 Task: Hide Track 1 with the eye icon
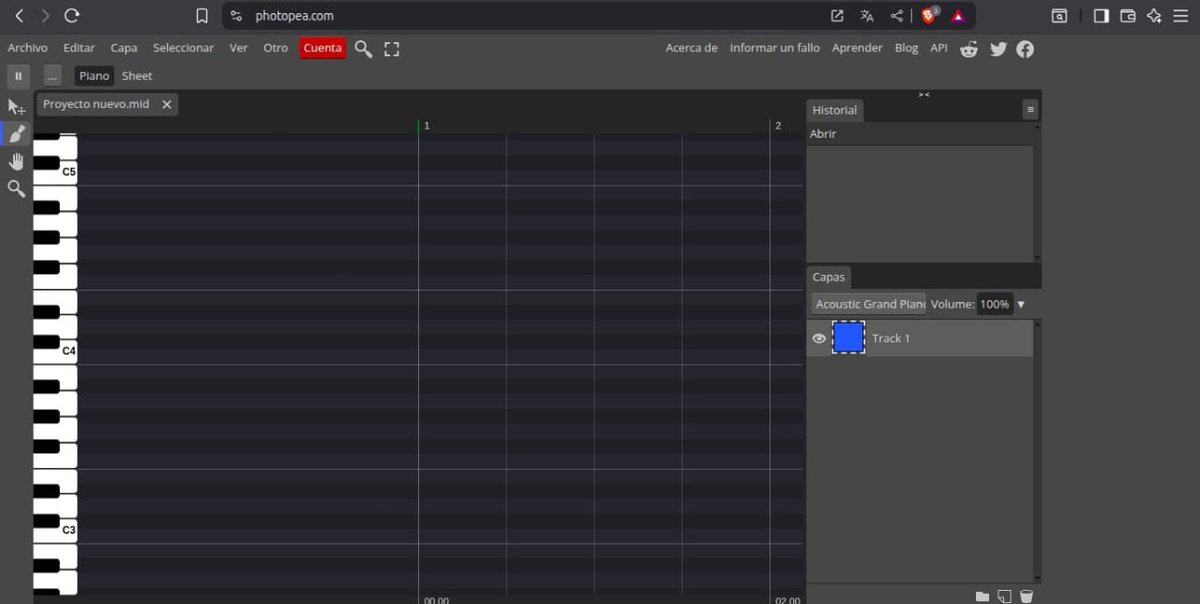tap(819, 339)
